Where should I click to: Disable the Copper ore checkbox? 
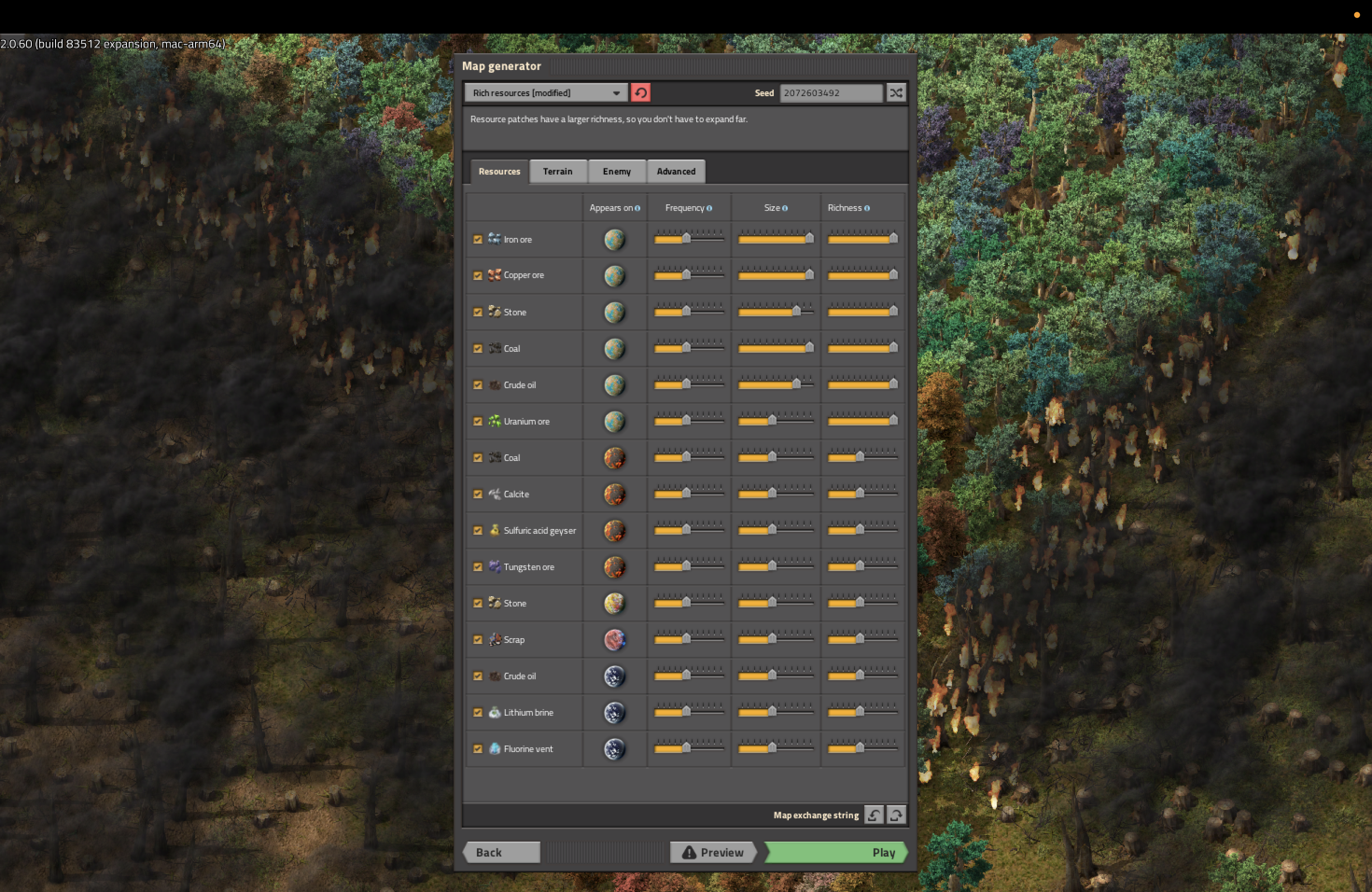tap(477, 275)
